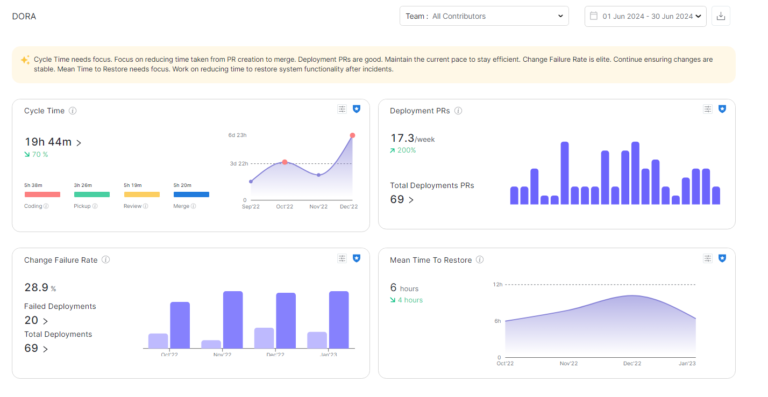The image size is (768, 397).
Task: Click the sparkle insights icon in banner
Action: coord(24,60)
